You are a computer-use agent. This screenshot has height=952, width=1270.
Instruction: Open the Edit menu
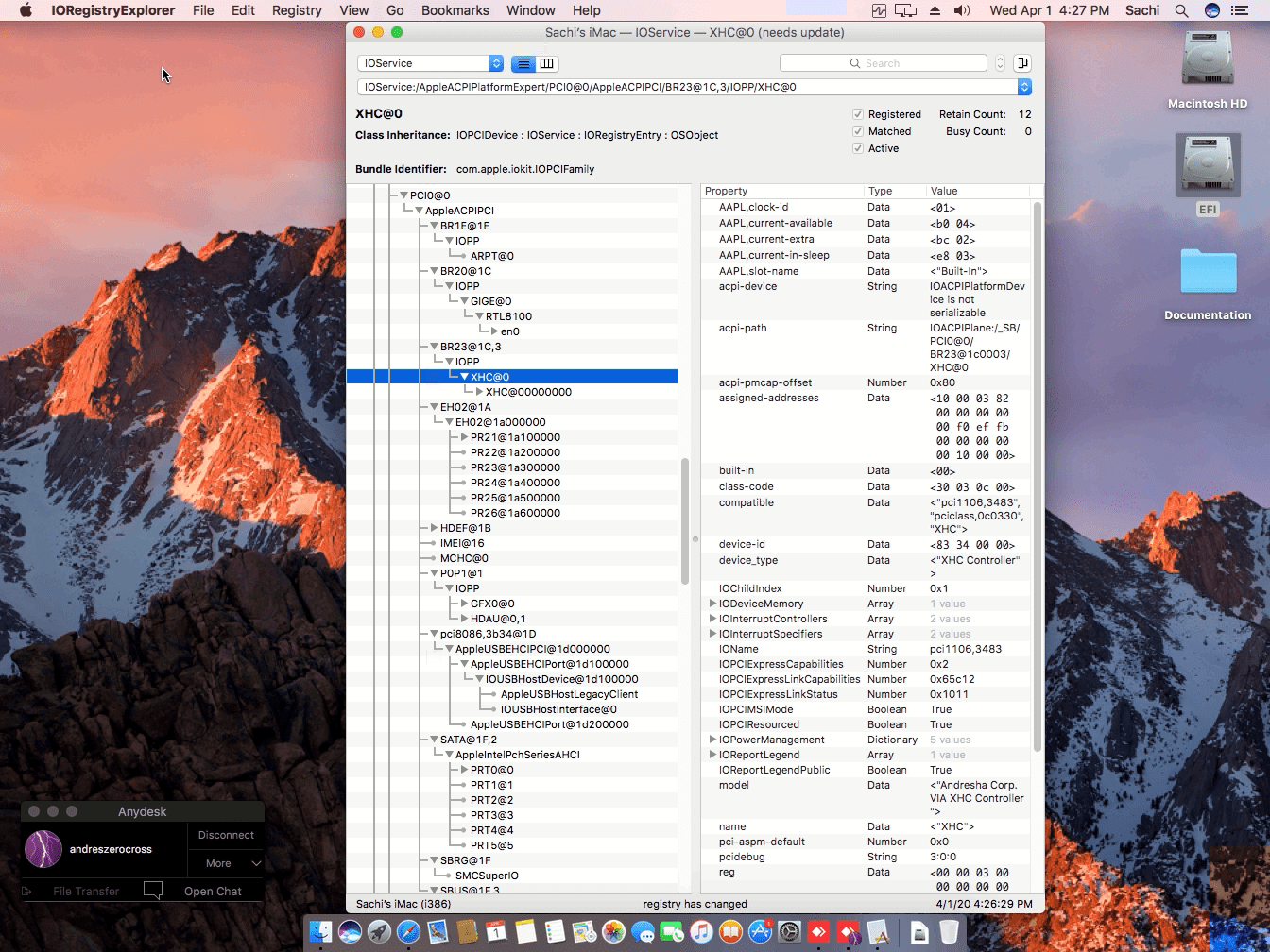(x=243, y=10)
